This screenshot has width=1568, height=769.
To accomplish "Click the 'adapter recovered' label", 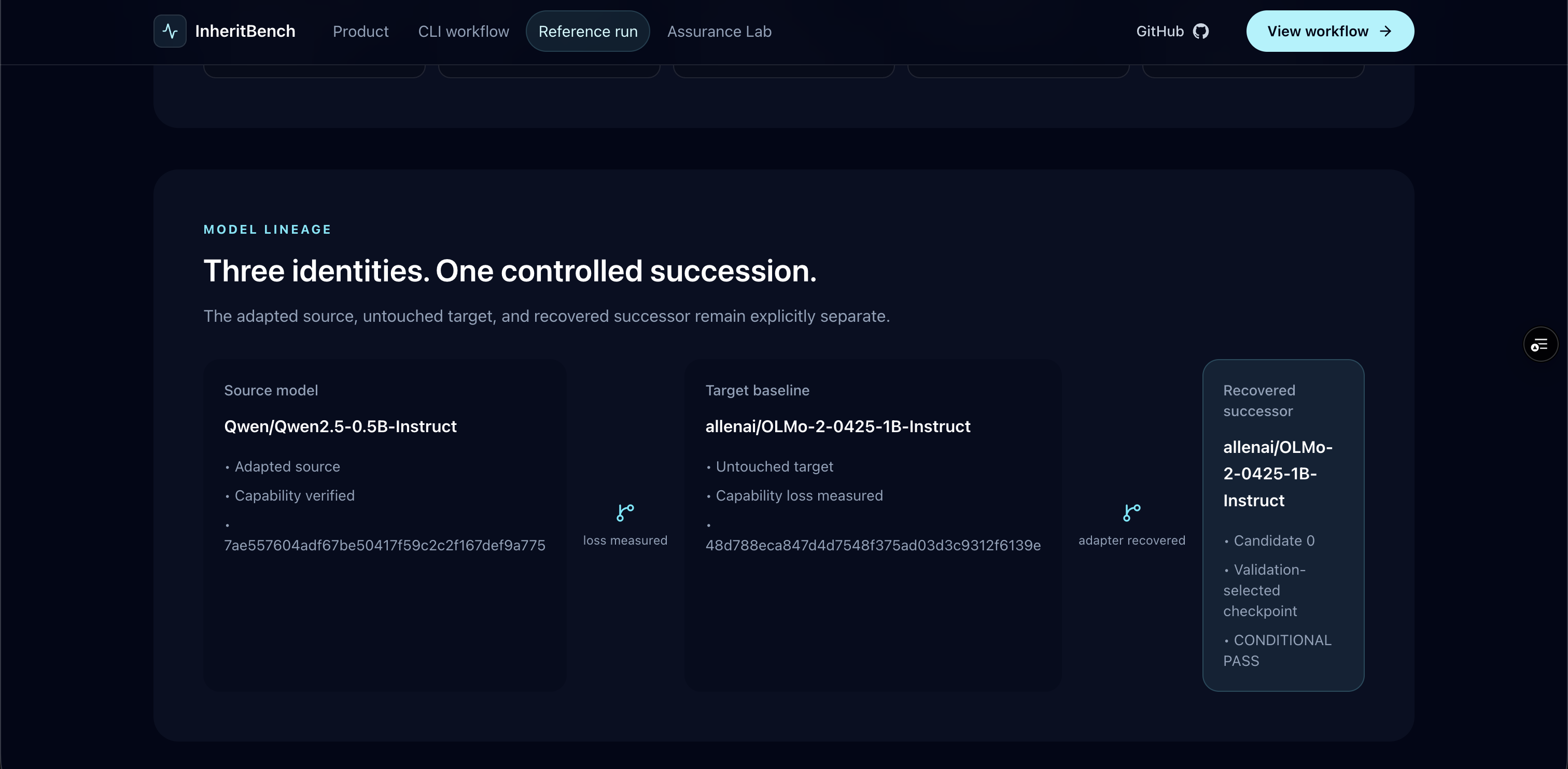I will click(x=1131, y=540).
